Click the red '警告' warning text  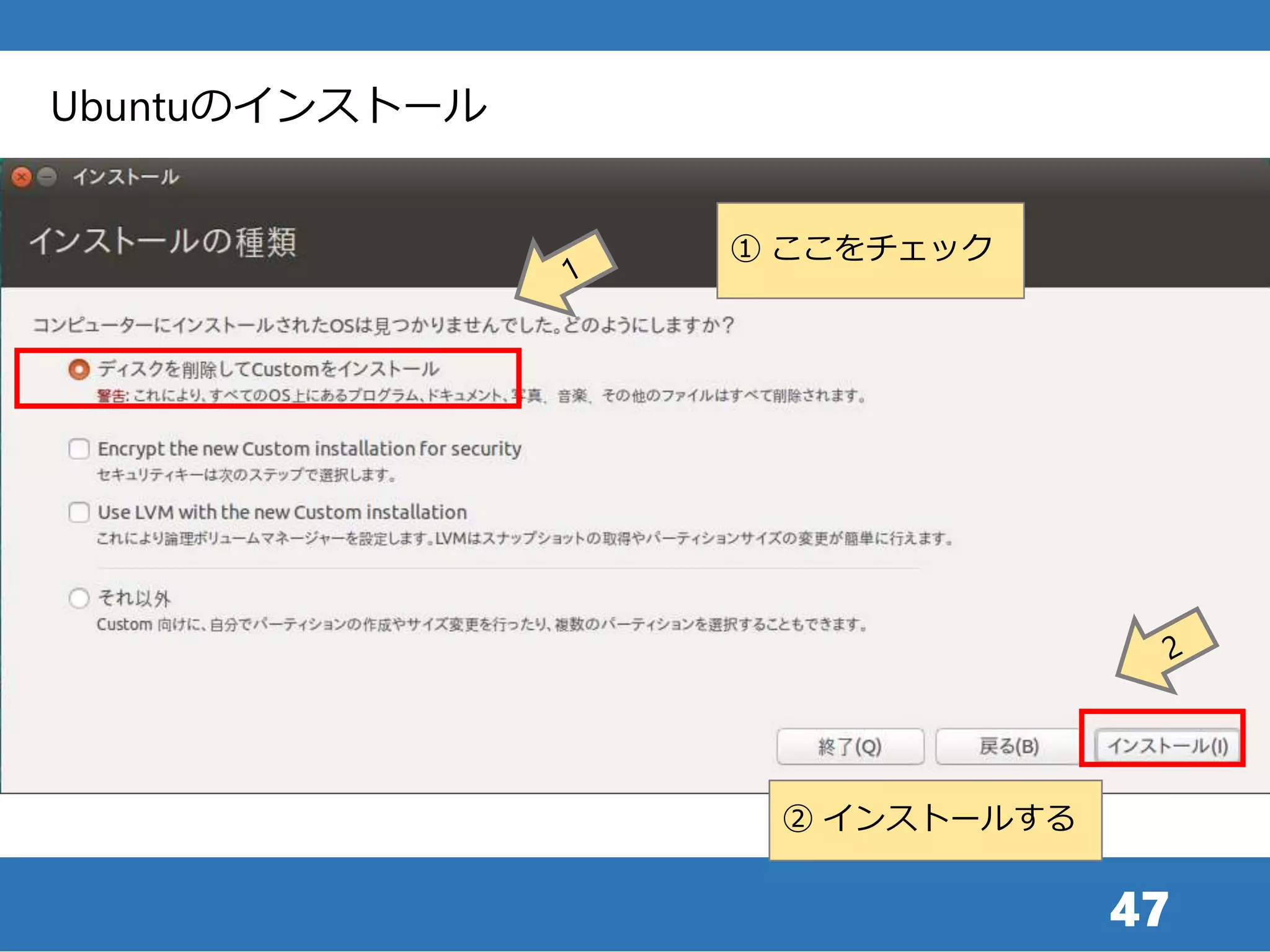tap(112, 395)
